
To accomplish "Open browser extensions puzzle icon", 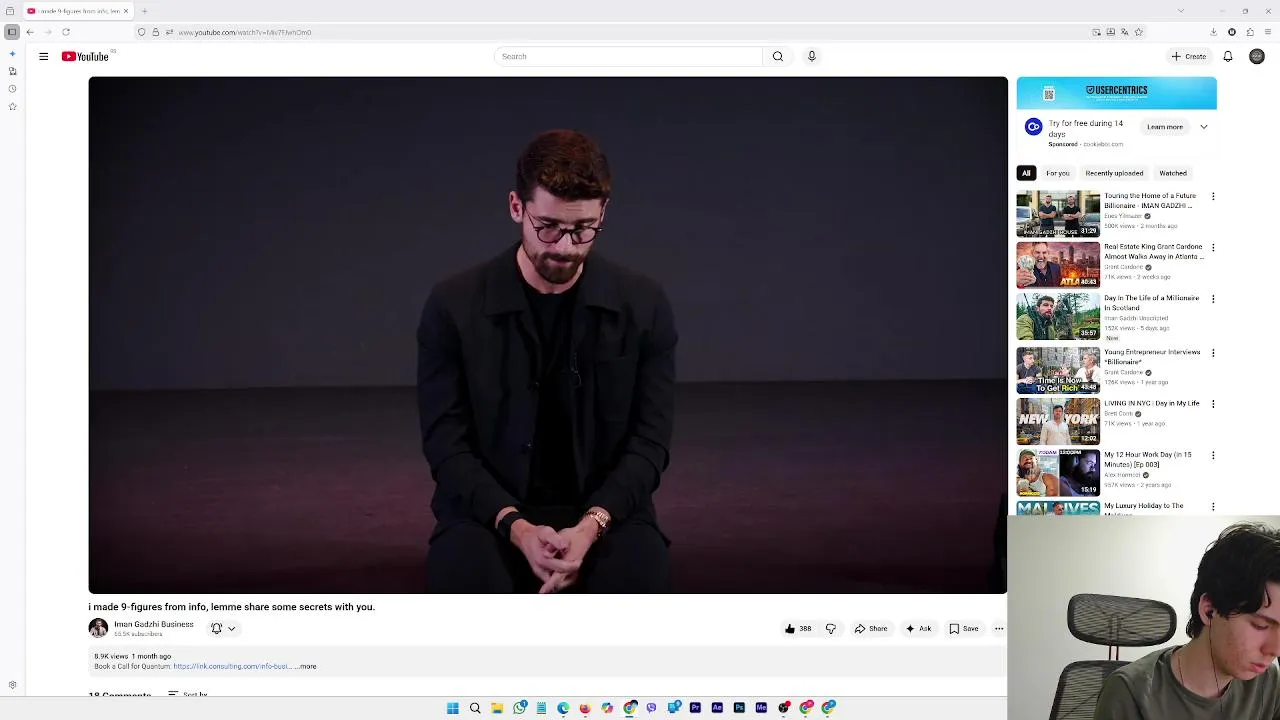I will pos(1250,32).
